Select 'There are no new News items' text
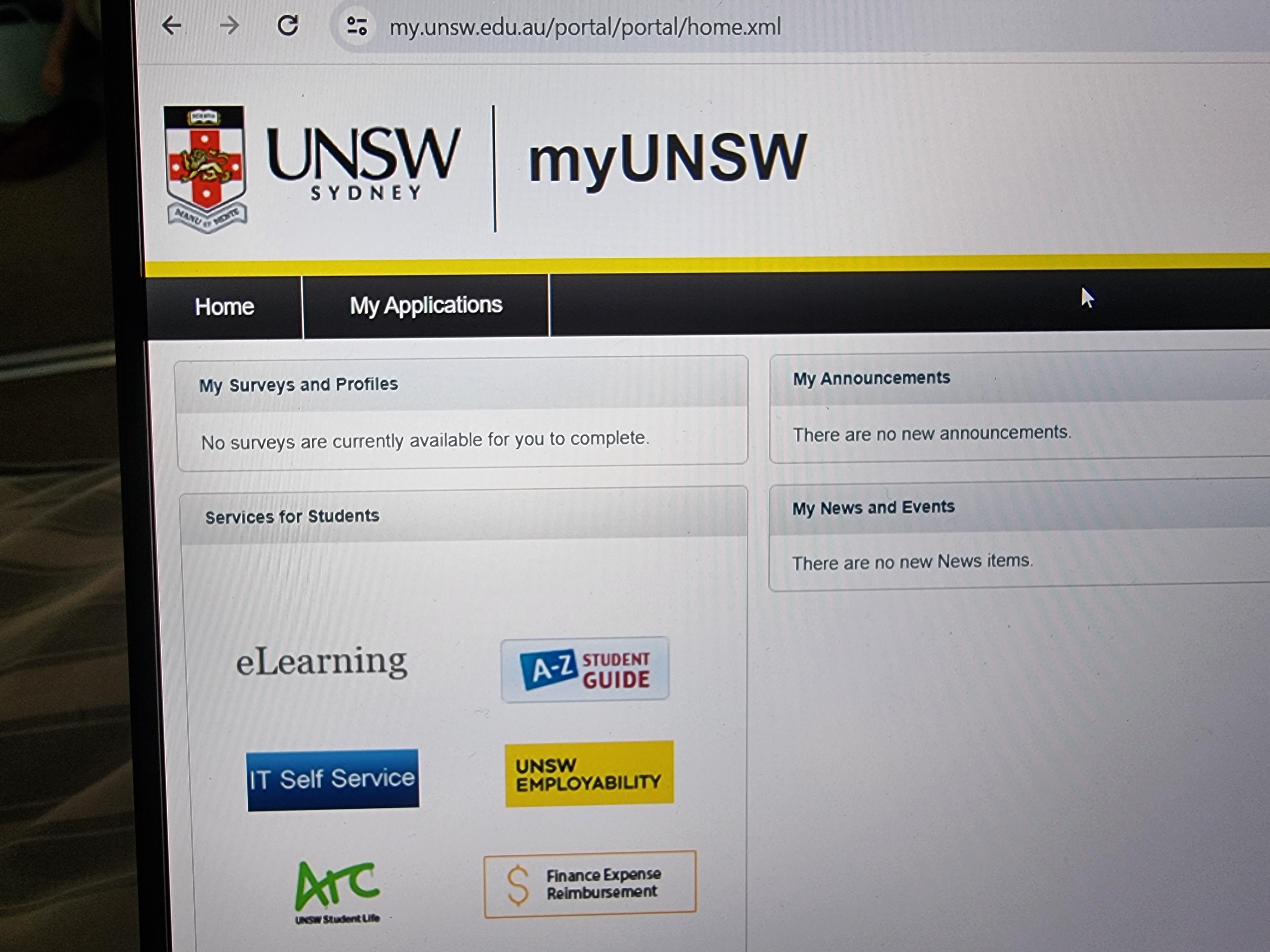The image size is (1270, 952). [912, 562]
